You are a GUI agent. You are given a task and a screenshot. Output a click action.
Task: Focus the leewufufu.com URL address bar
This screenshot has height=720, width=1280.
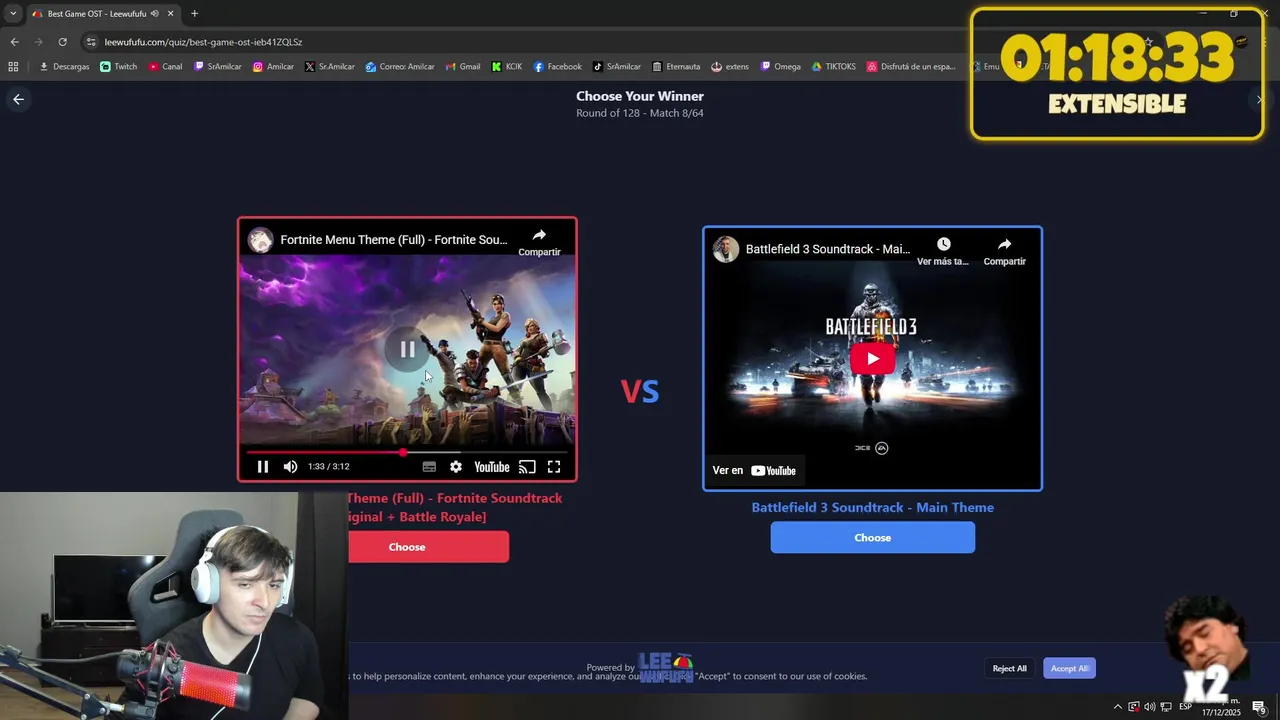pyautogui.click(x=203, y=42)
